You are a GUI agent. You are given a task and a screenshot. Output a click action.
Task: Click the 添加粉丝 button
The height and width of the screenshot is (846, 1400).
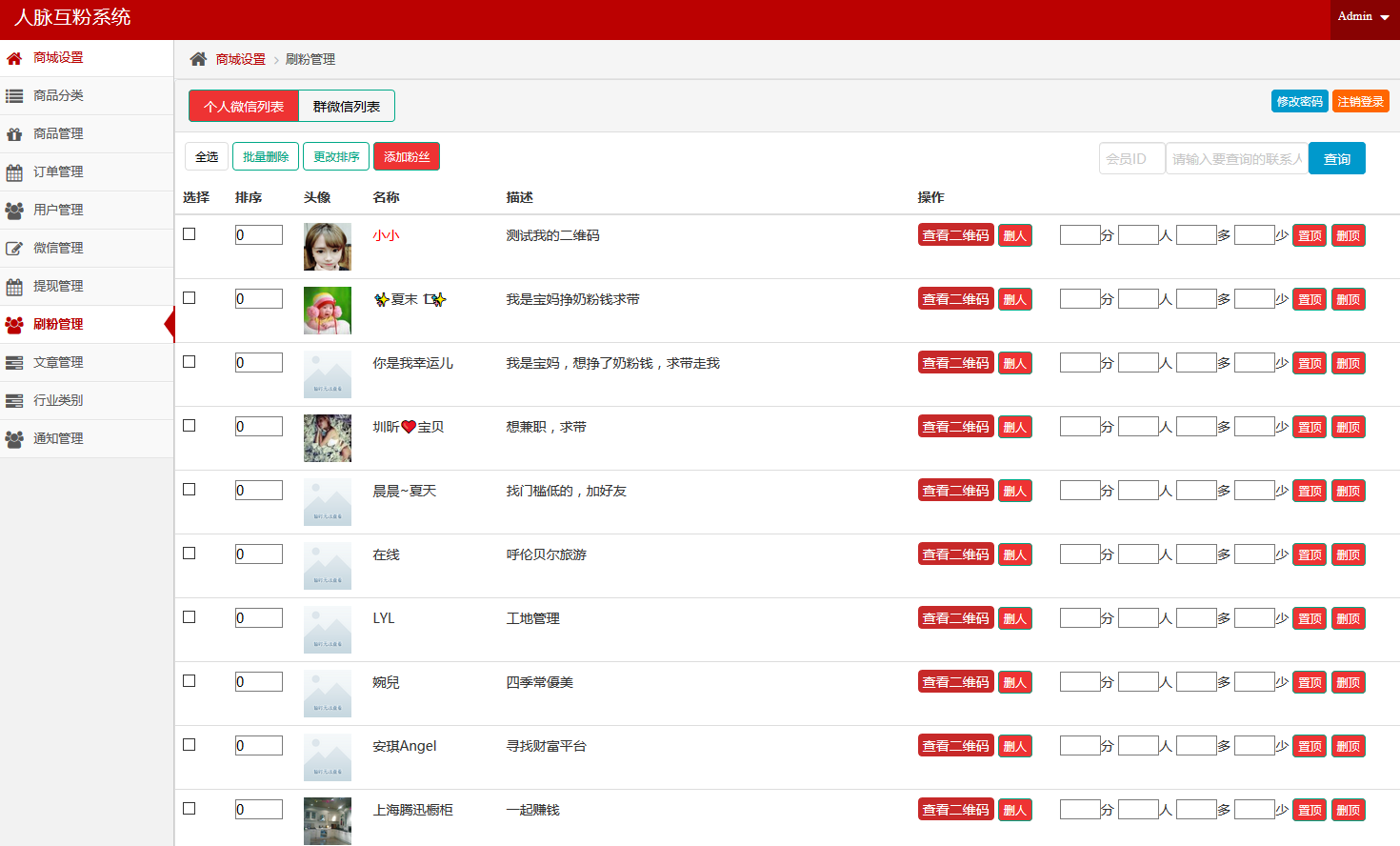point(407,157)
